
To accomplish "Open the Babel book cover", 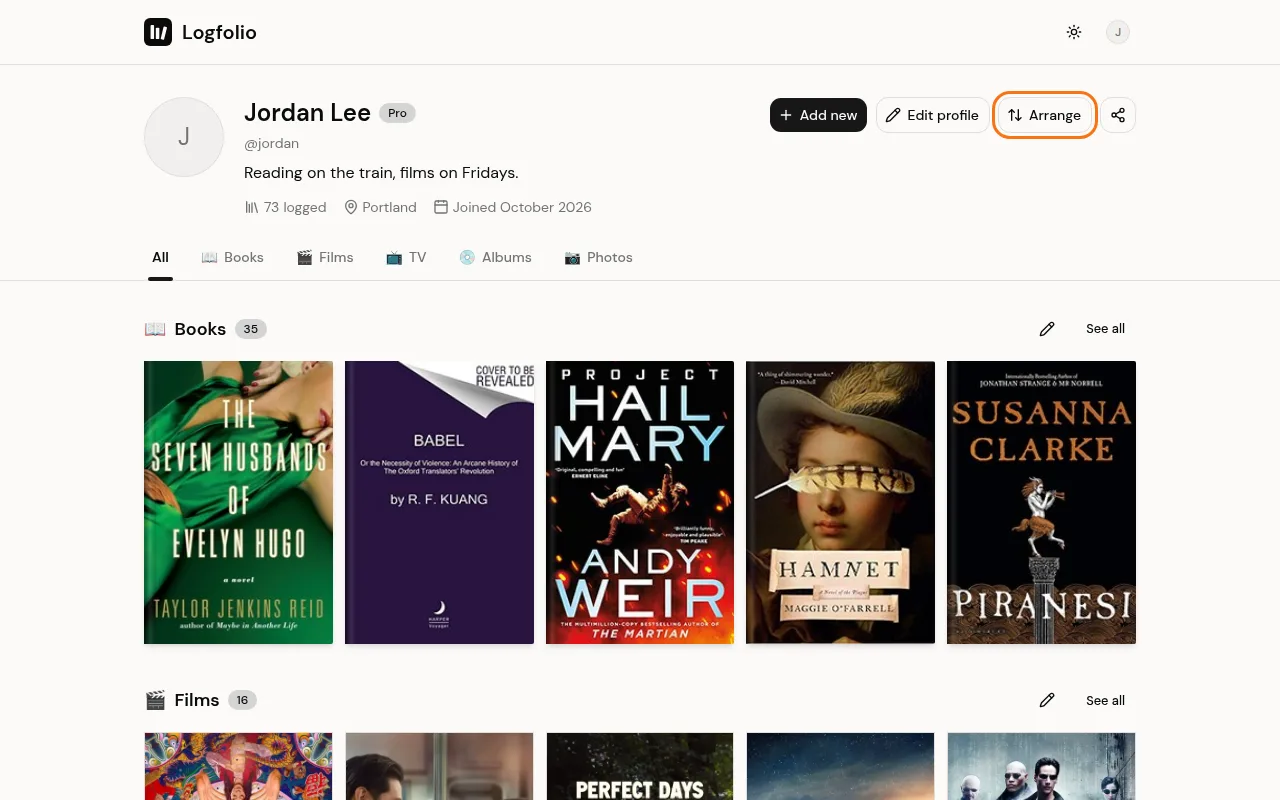I will (439, 502).
